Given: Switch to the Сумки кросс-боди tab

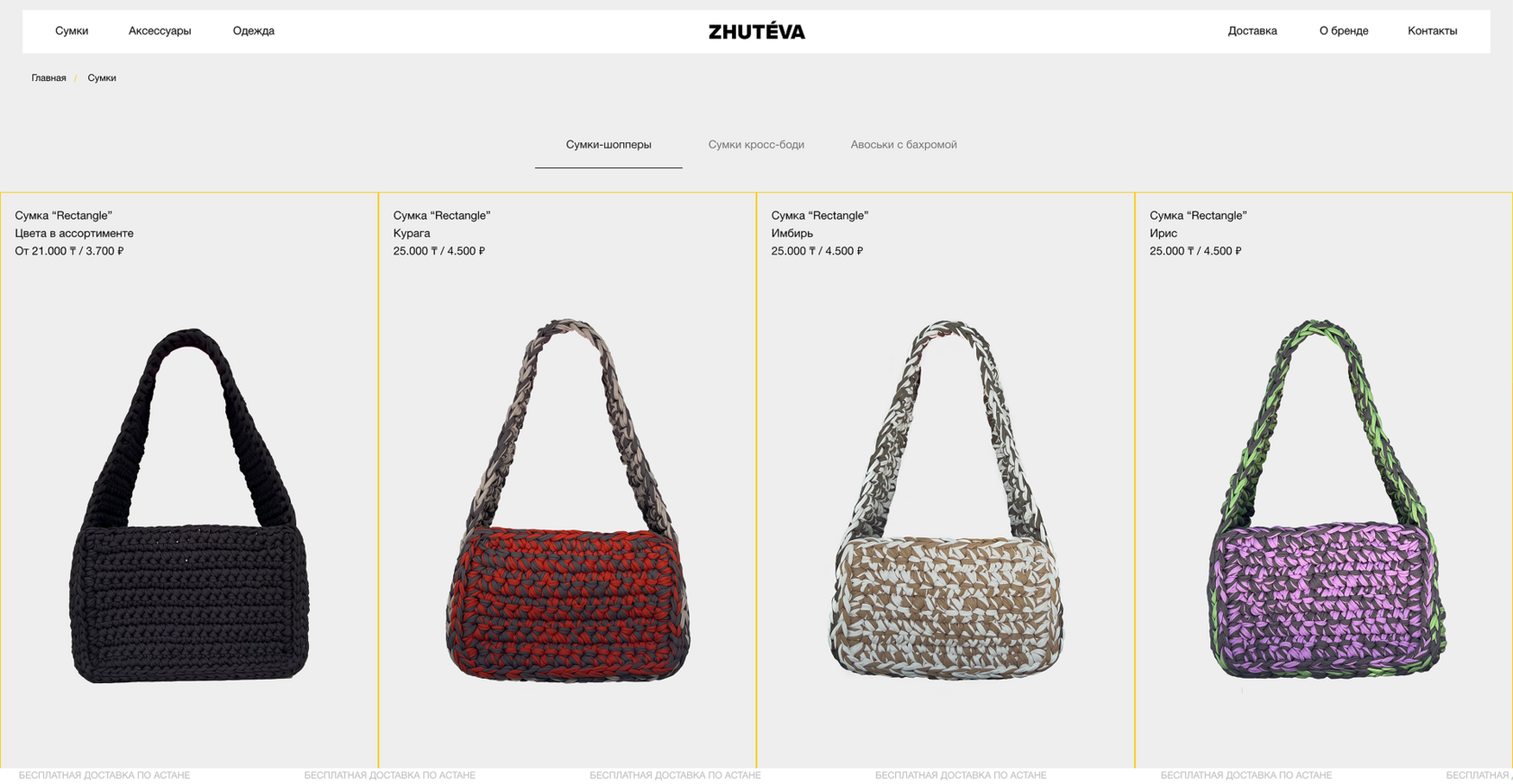Looking at the screenshot, I should pos(756,144).
